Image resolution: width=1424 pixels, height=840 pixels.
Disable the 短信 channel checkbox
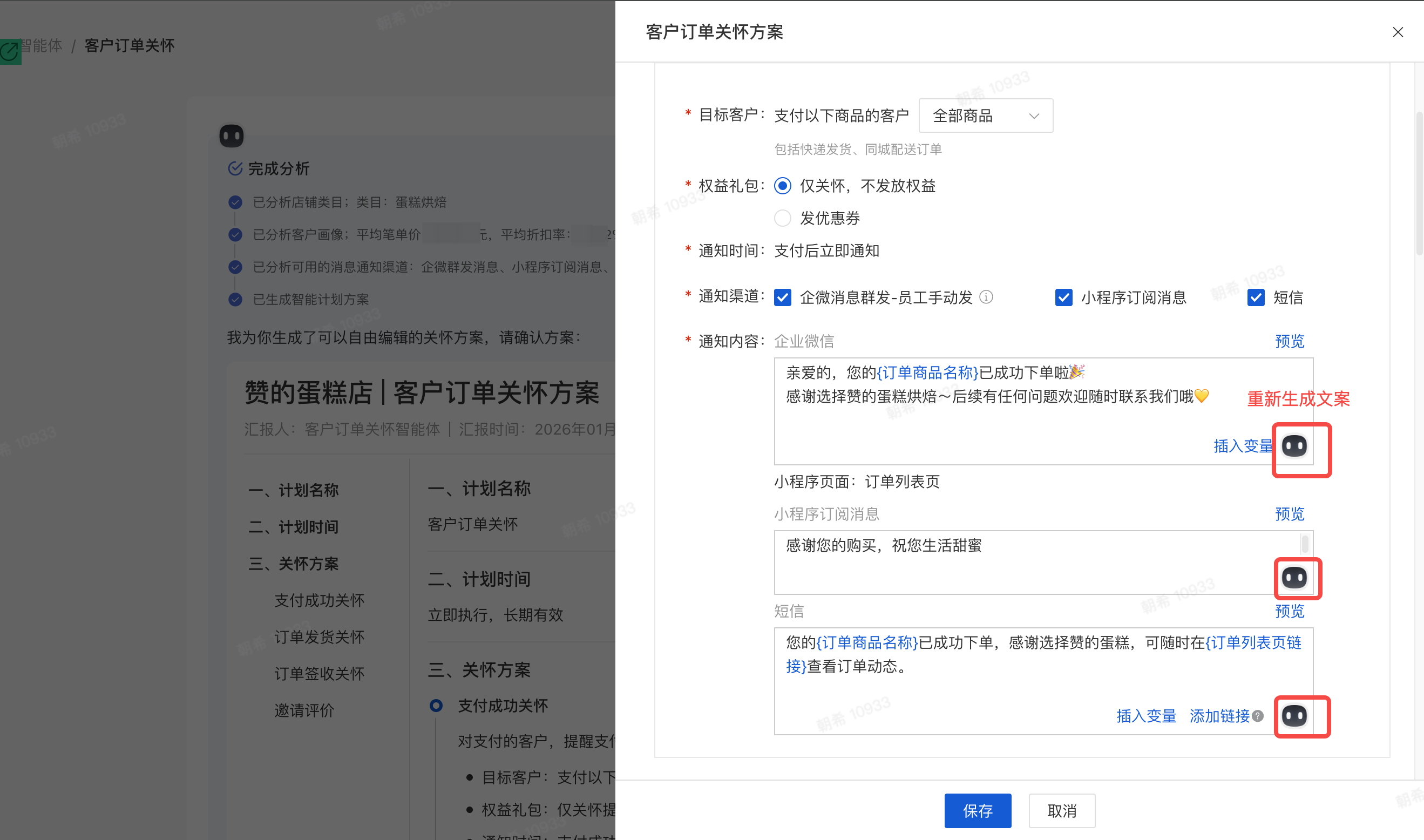(x=1256, y=297)
